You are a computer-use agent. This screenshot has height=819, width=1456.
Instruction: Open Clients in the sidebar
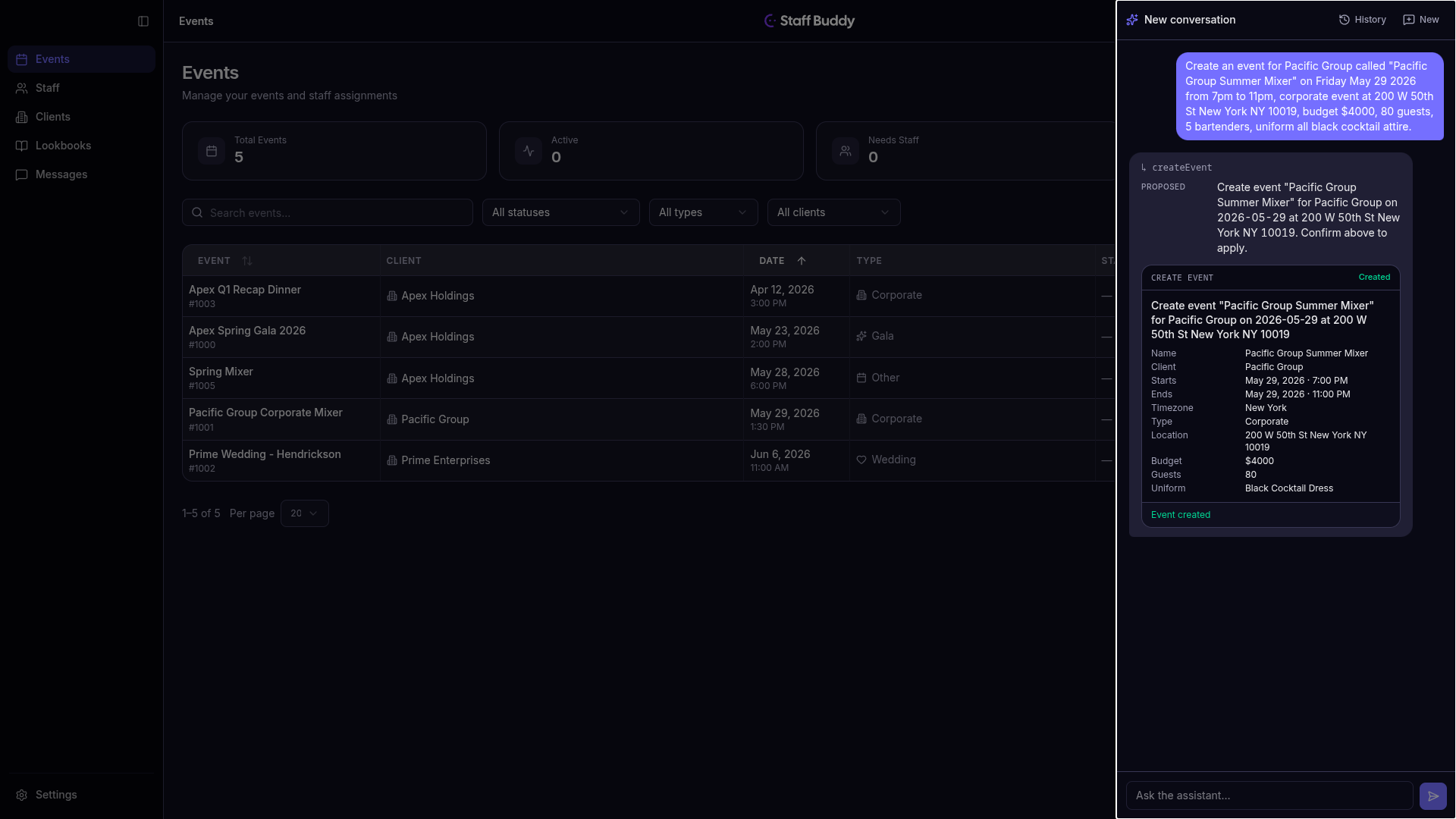click(81, 117)
